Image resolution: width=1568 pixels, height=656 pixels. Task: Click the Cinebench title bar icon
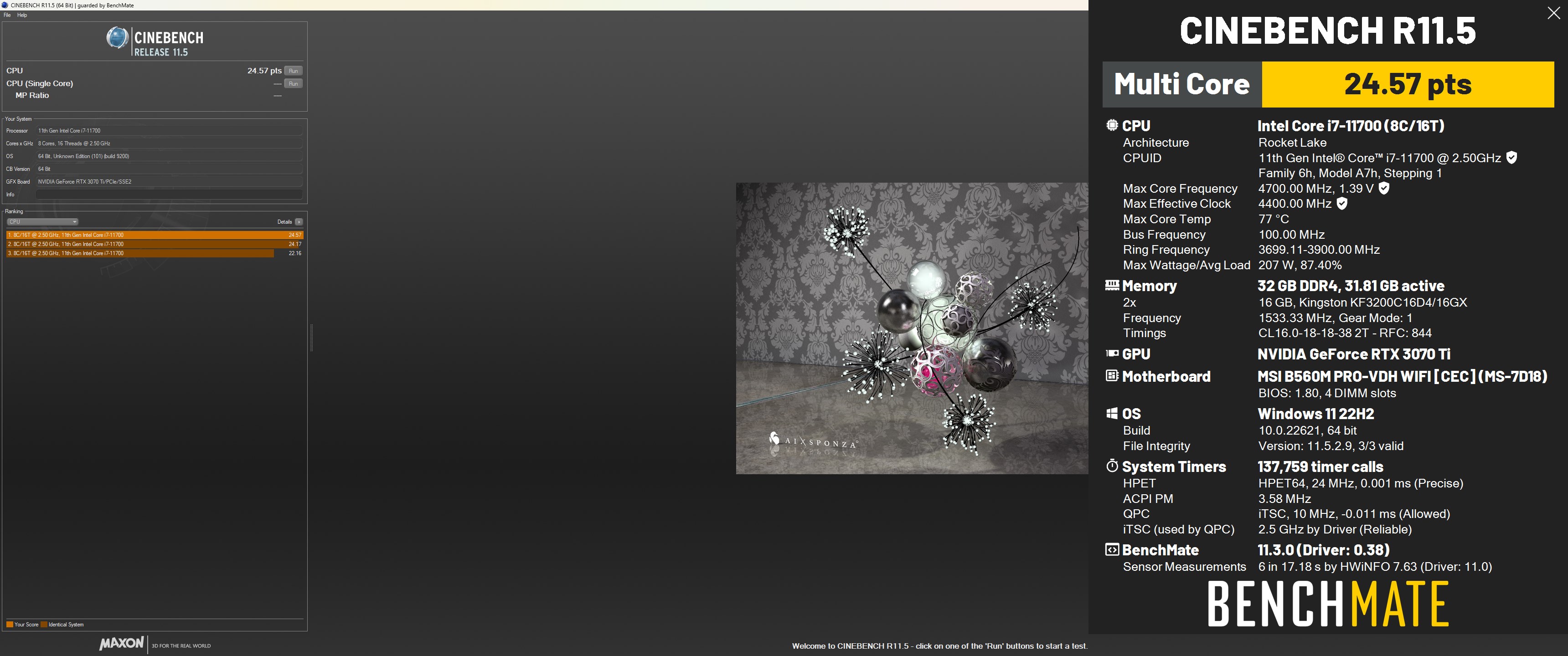[x=5, y=5]
